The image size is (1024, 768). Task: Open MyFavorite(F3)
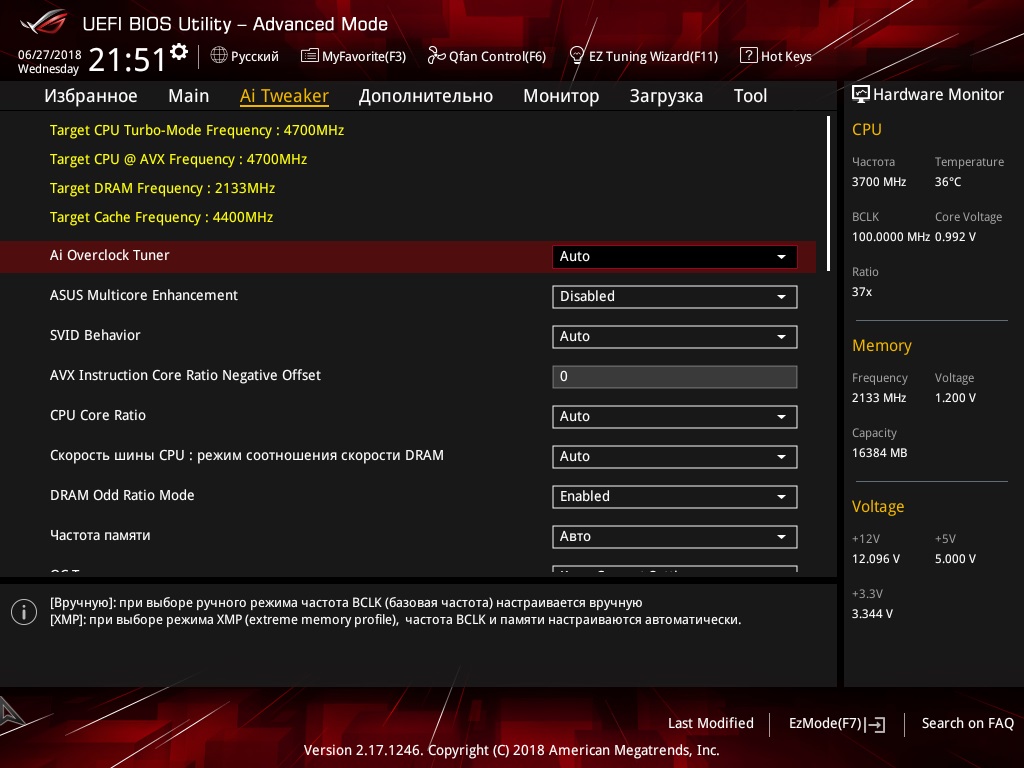tap(353, 56)
